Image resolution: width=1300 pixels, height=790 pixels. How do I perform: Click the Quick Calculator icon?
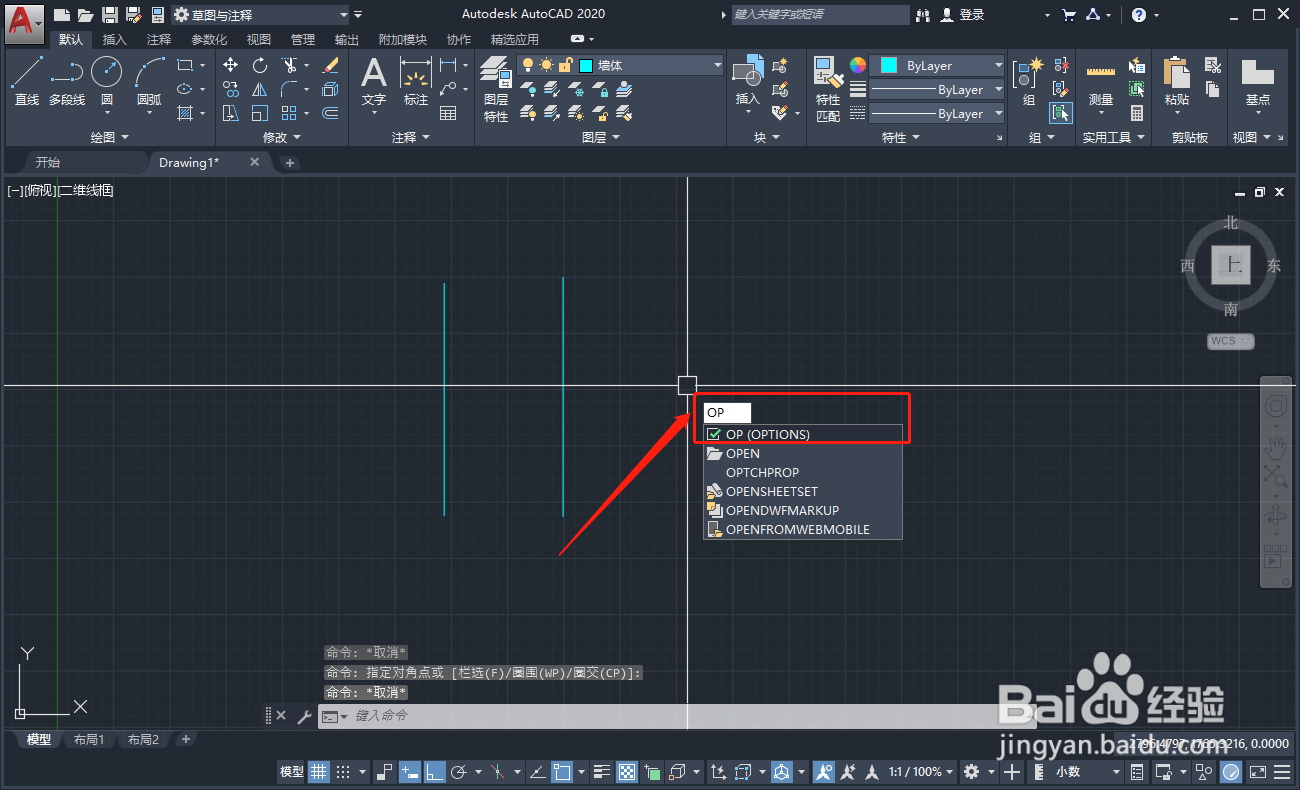(1137, 113)
